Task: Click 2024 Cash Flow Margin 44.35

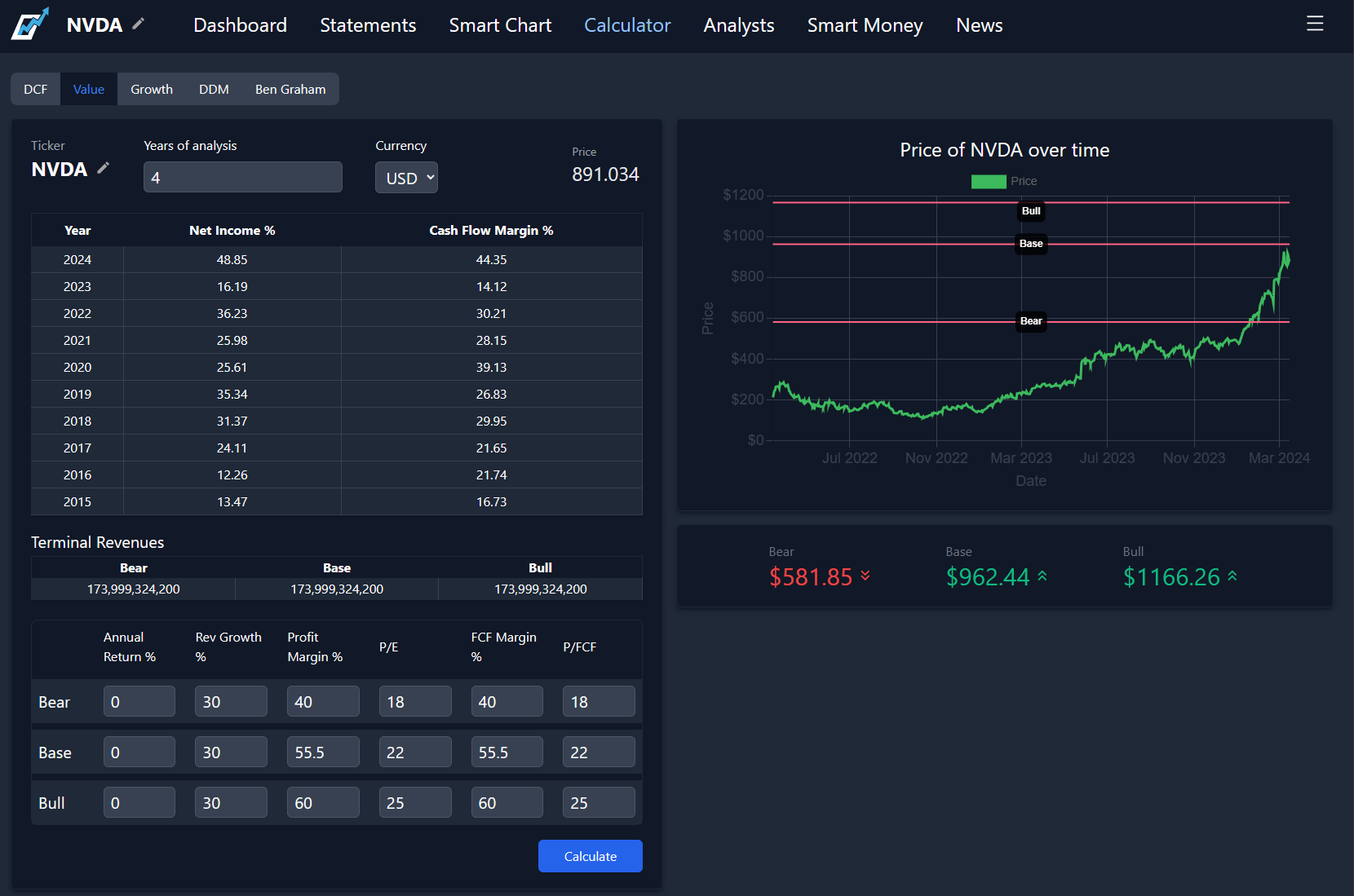Action: tap(491, 259)
